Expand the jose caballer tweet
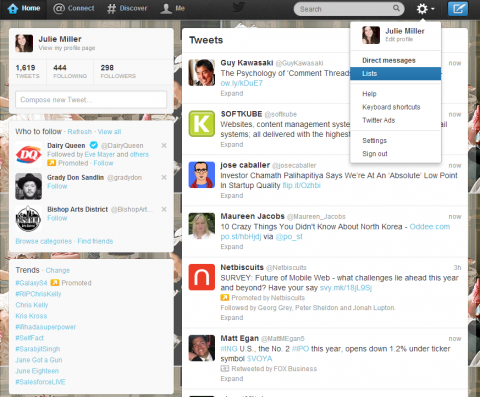 (232, 196)
